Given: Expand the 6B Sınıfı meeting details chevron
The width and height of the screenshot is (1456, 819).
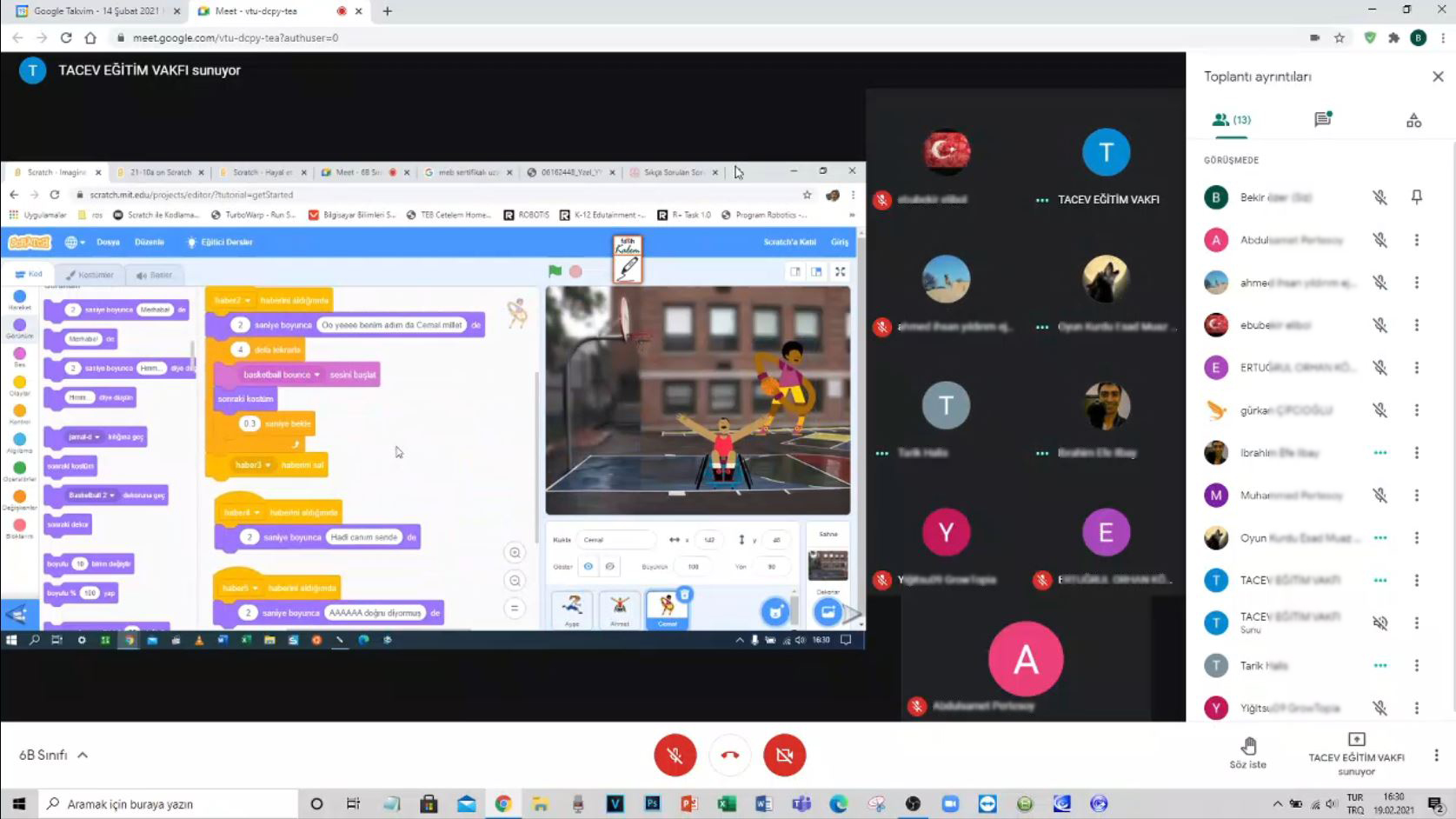Looking at the screenshot, I should tap(83, 755).
